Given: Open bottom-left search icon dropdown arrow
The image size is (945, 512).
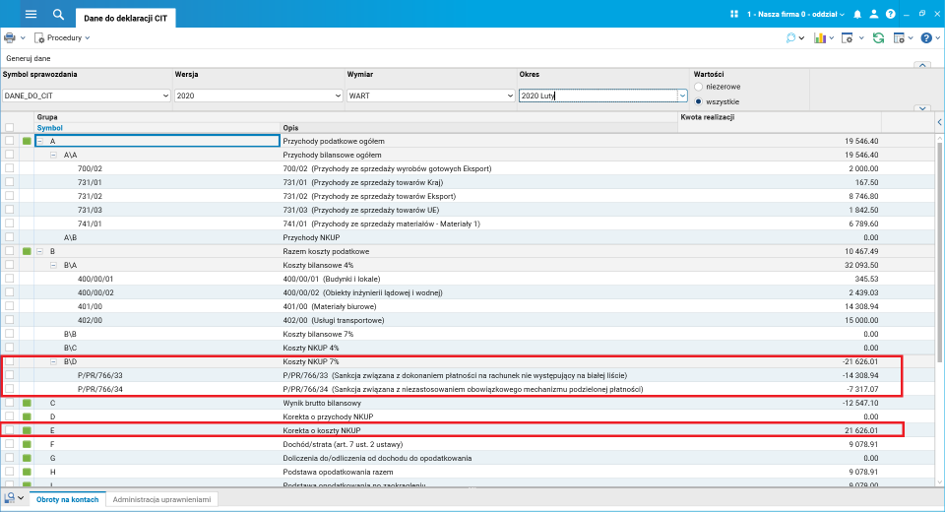Looking at the screenshot, I should [x=21, y=498].
